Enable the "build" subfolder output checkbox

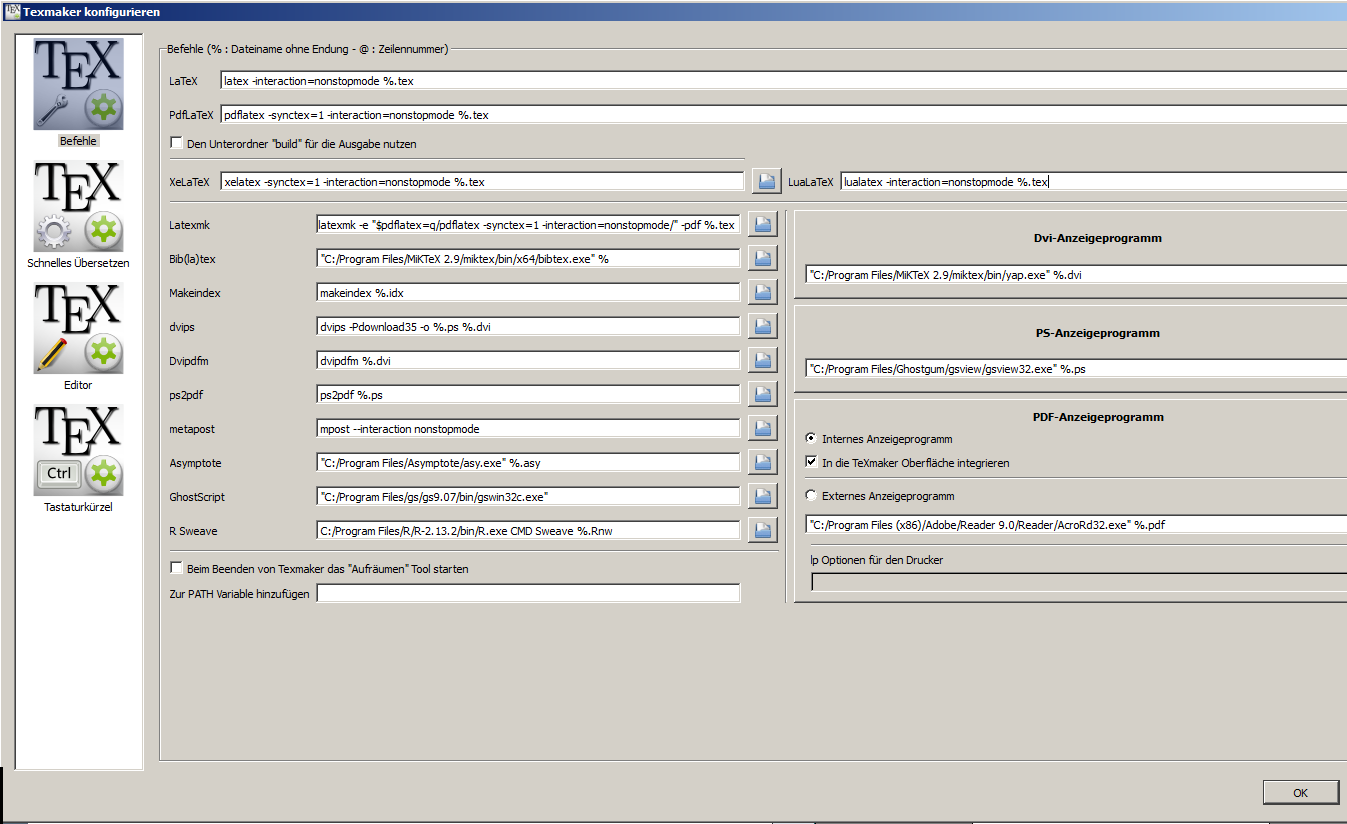click(x=177, y=144)
